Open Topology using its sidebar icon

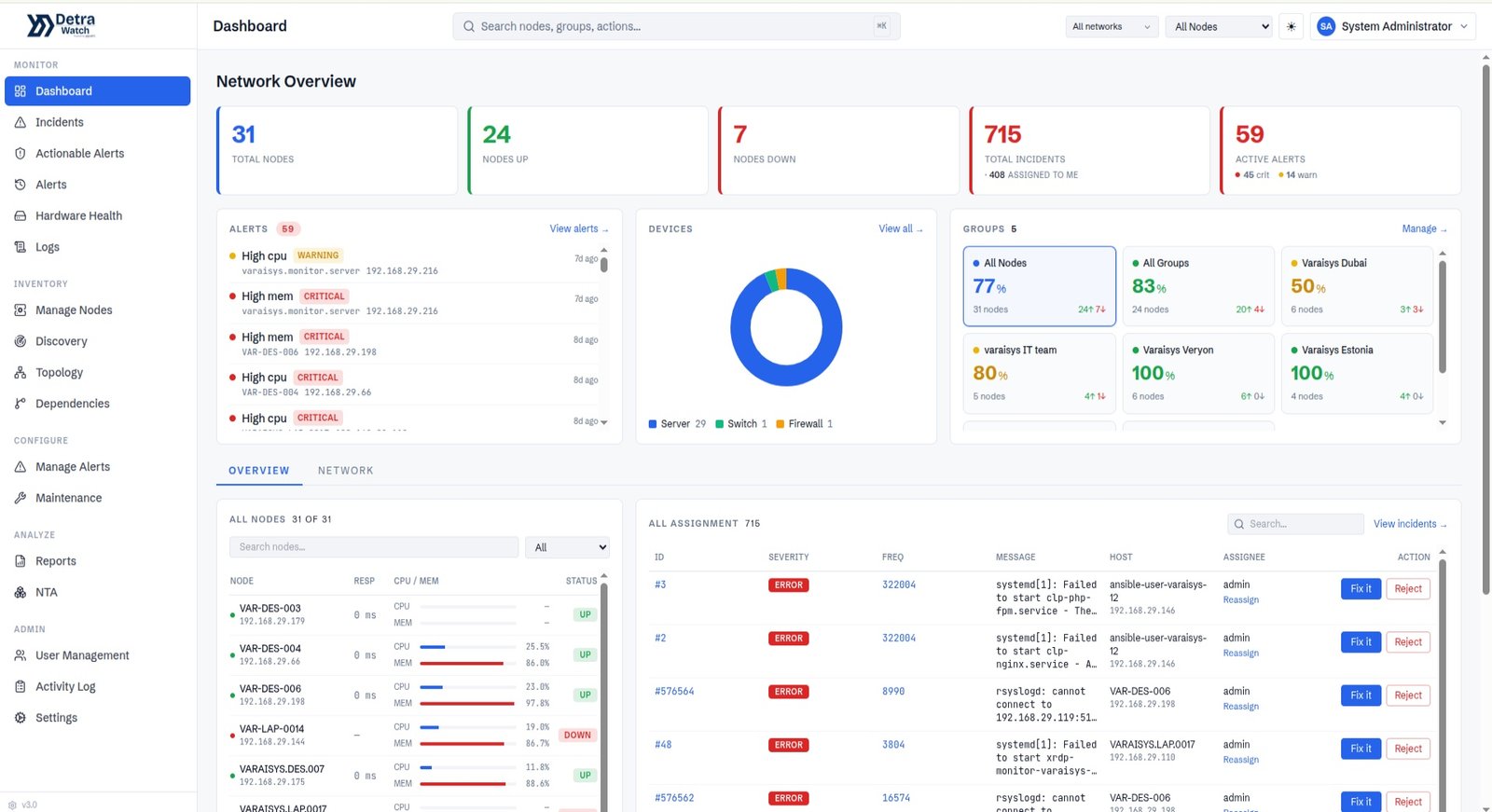[21, 372]
